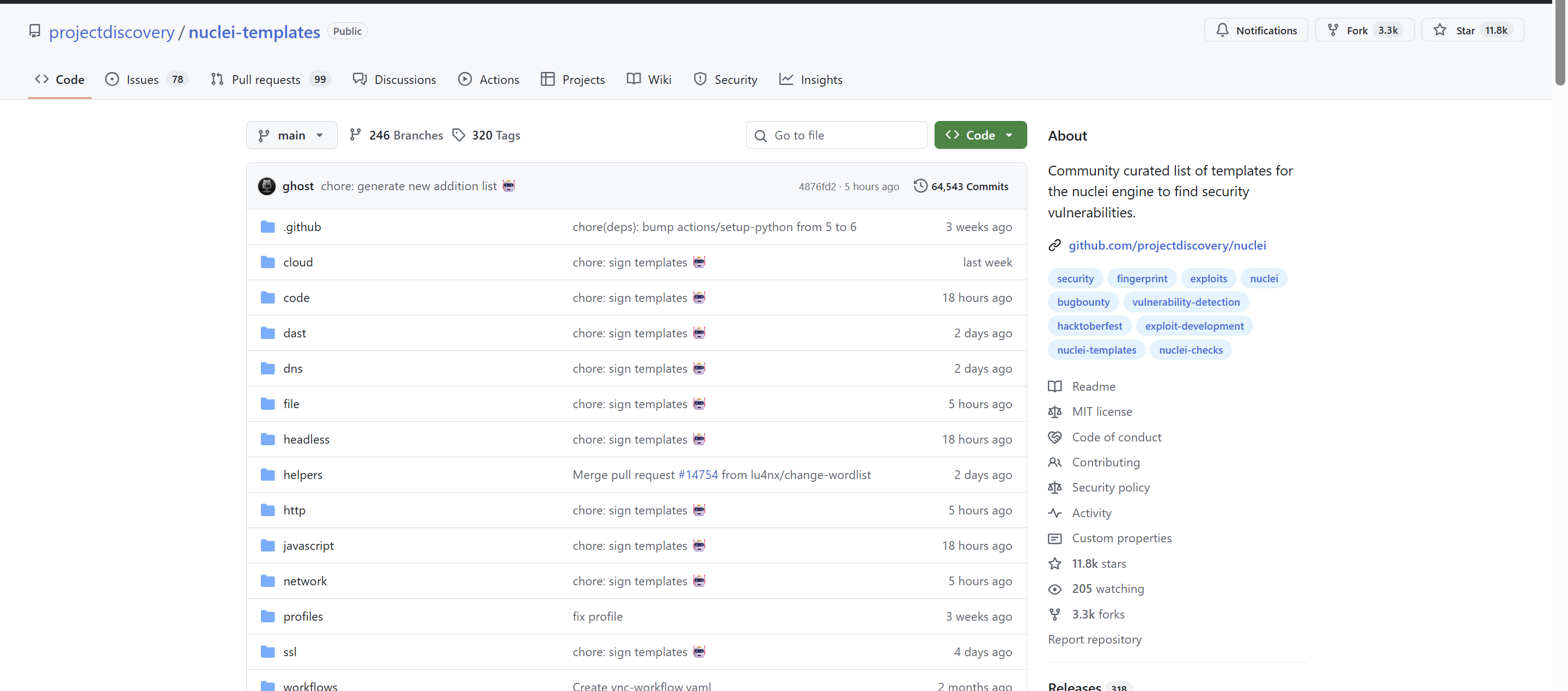Open the main branch selector dropdown
Screen dimensions: 1568x691
(x=291, y=135)
